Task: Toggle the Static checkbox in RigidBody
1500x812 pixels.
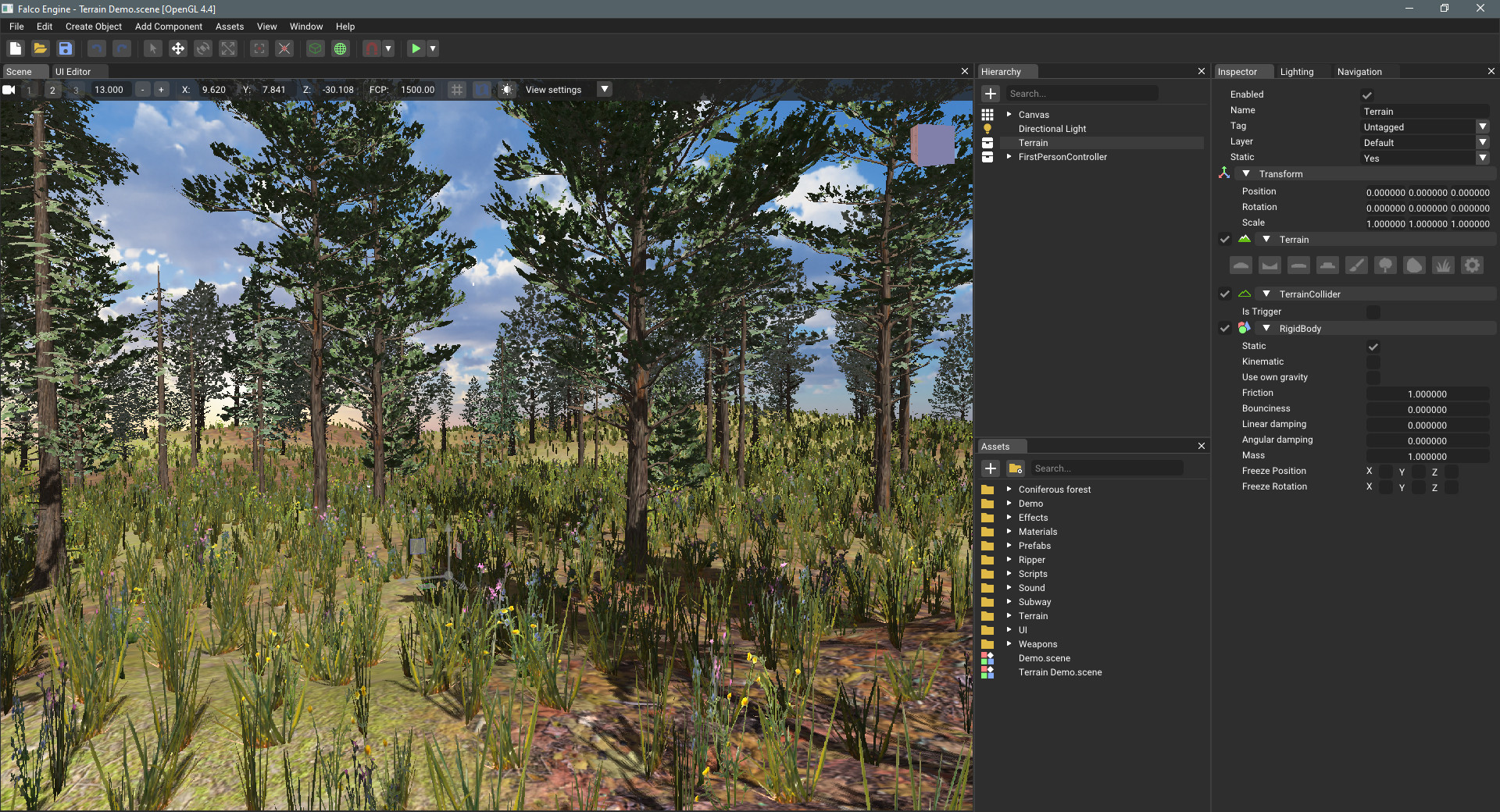Action: click(x=1373, y=347)
